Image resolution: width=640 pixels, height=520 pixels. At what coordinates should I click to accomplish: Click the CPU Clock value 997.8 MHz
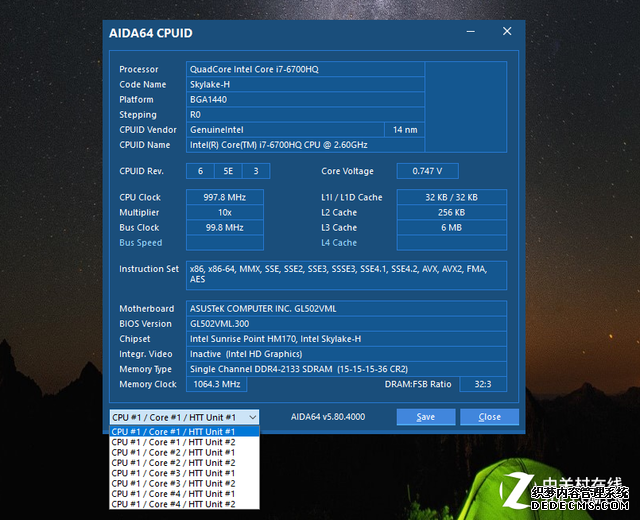[x=225, y=197]
